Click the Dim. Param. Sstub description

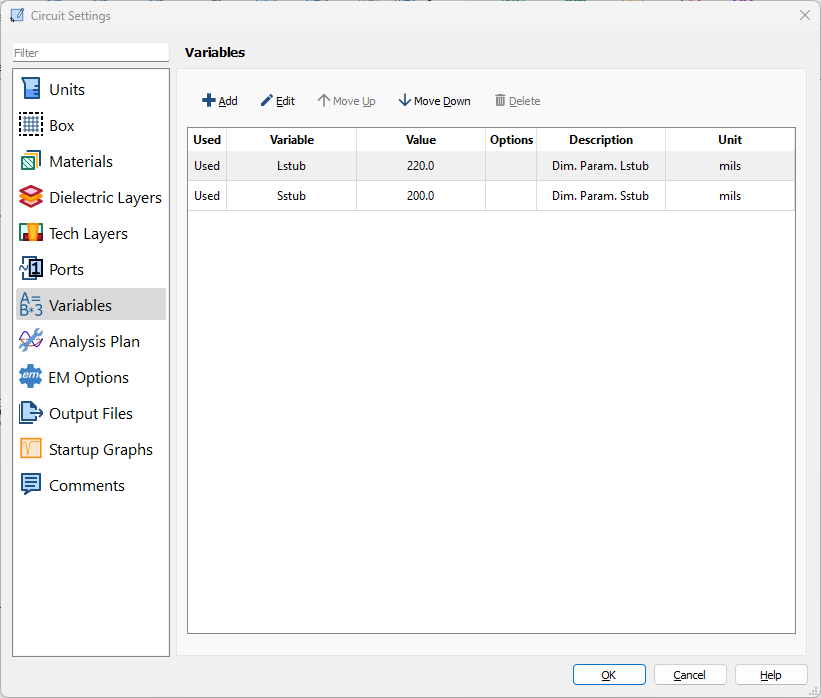(601, 196)
